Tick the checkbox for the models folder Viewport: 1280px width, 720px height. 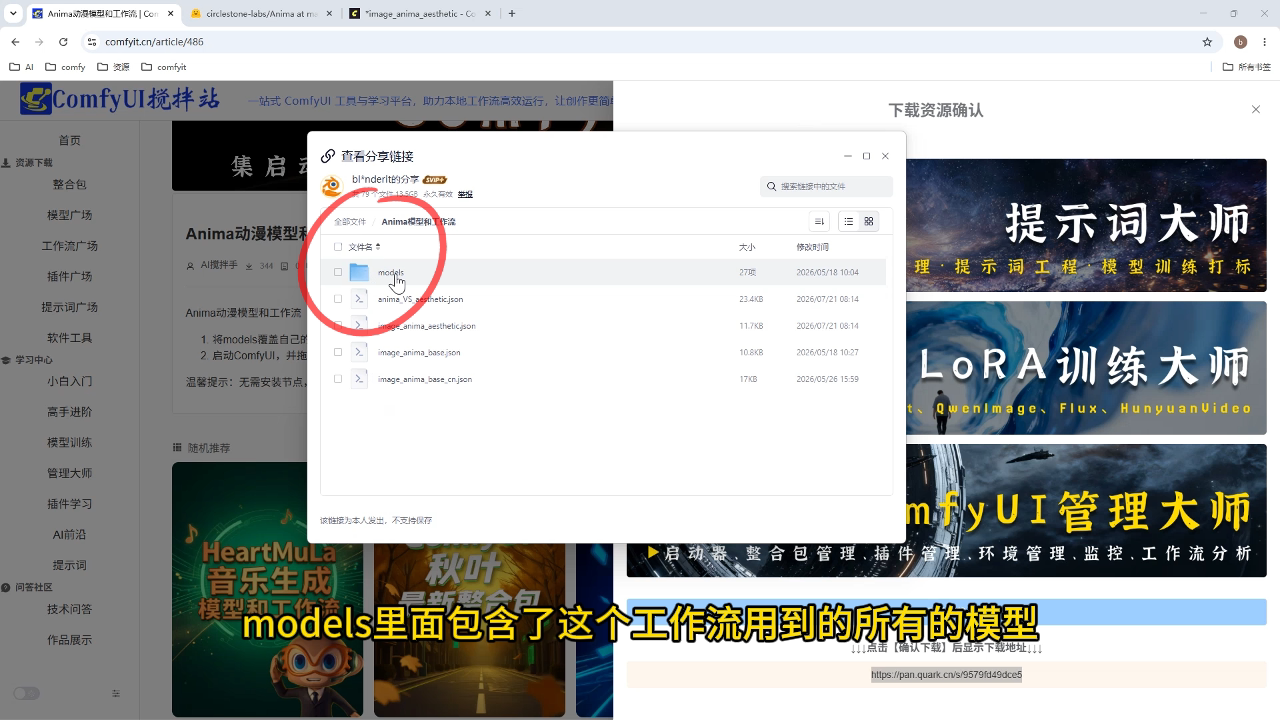338,272
